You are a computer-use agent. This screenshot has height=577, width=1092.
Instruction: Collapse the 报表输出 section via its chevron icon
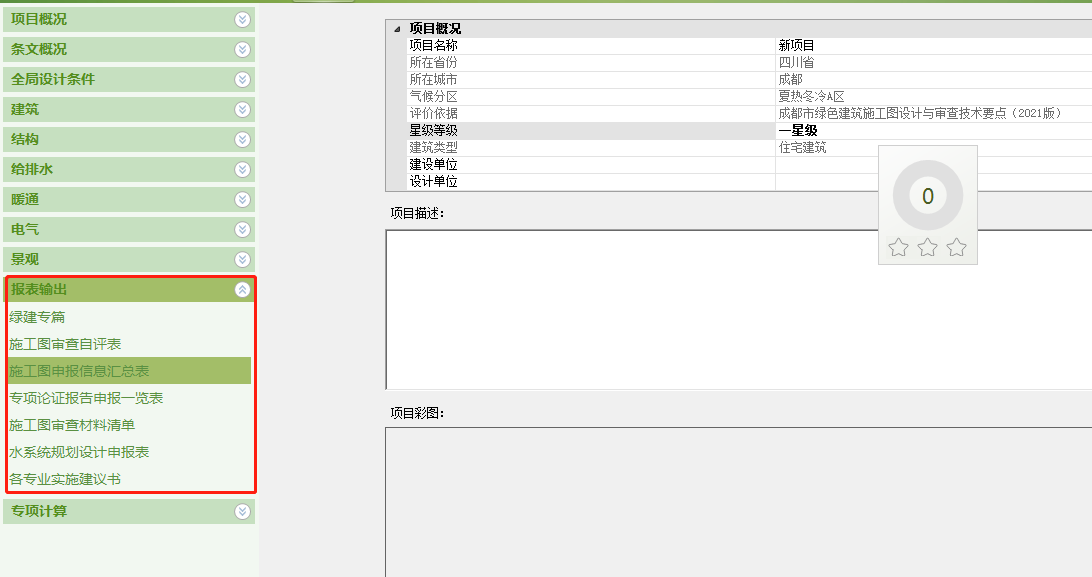tap(240, 288)
